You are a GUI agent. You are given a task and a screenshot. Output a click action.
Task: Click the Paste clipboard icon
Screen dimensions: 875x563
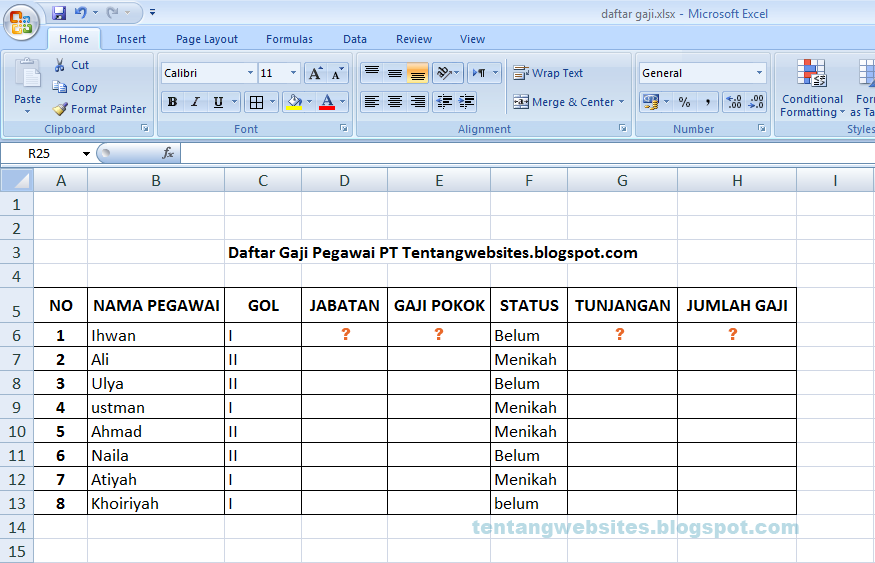coord(27,75)
